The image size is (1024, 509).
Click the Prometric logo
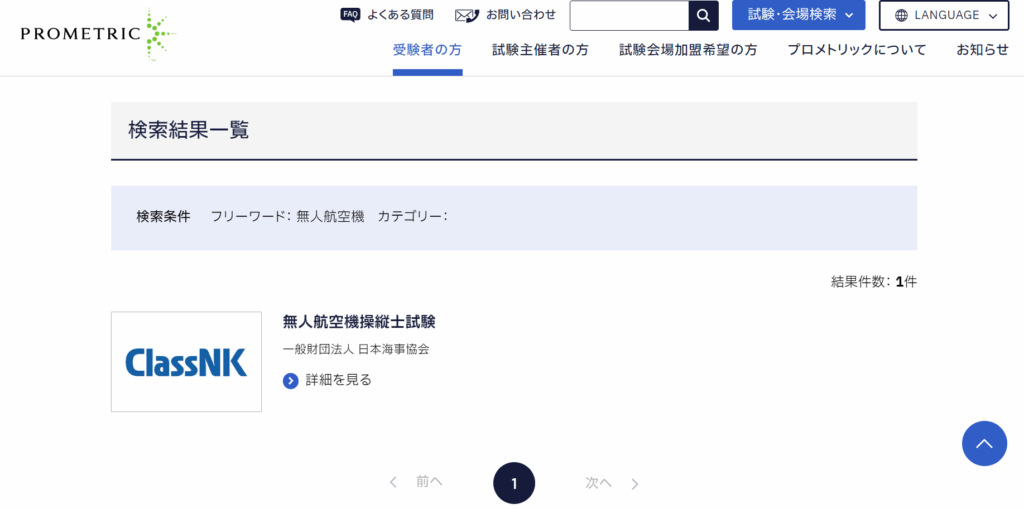[97, 33]
